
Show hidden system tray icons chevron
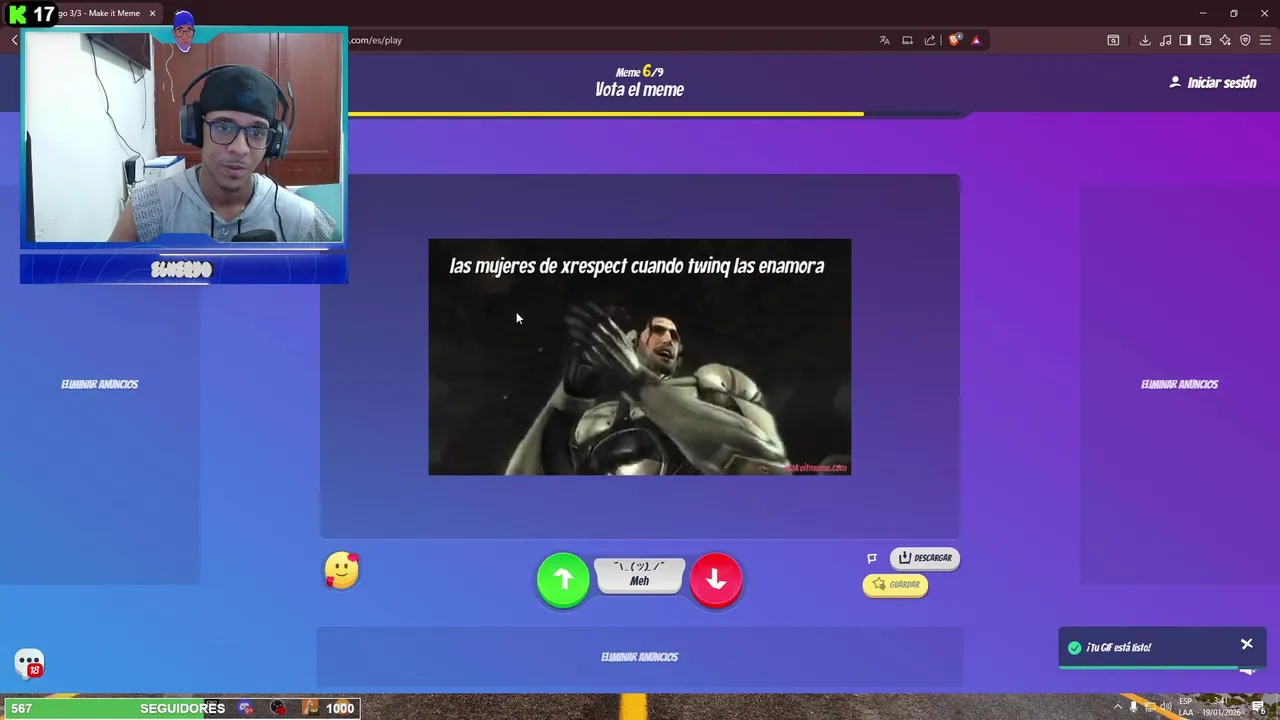pos(1117,707)
